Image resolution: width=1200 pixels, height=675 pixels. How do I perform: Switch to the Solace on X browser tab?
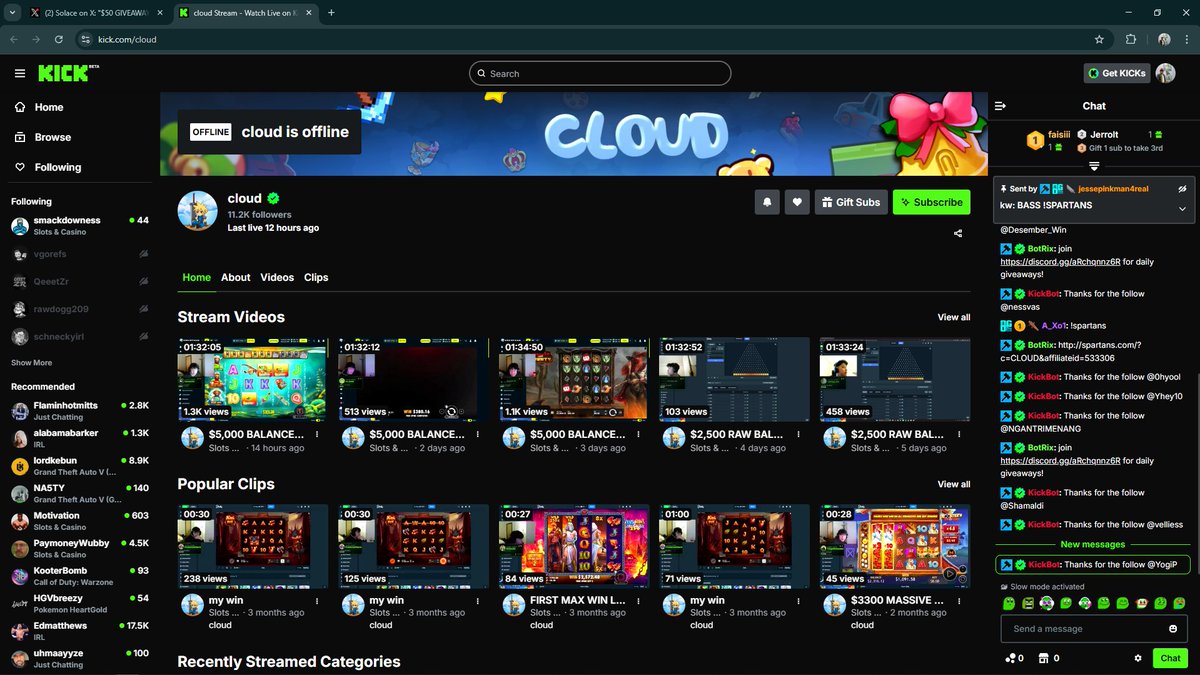coord(95,12)
